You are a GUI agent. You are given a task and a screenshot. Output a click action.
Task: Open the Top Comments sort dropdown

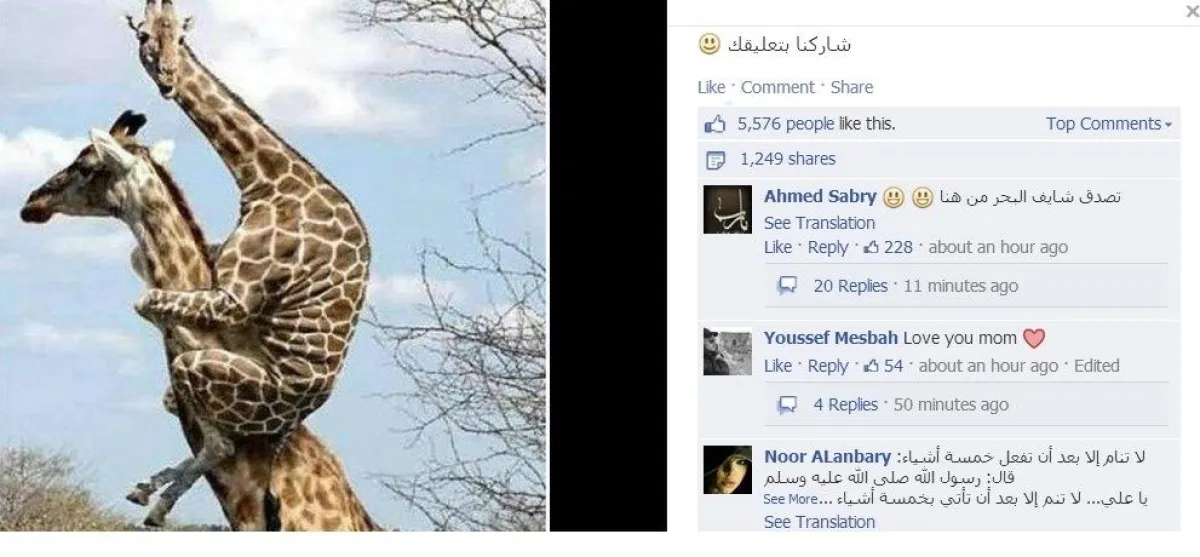point(1109,124)
